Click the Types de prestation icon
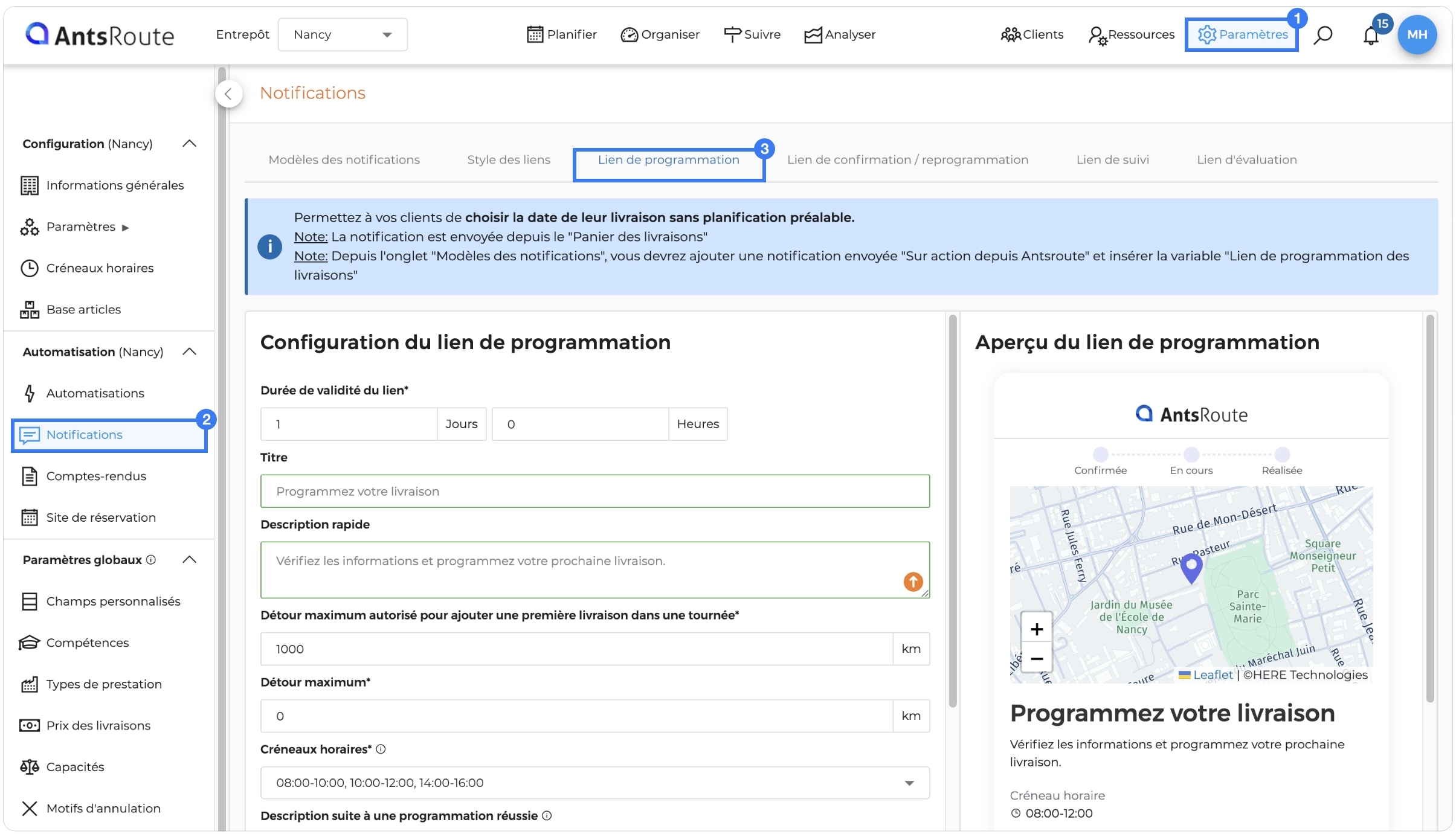Viewport: 1456px width, 834px height. tap(29, 684)
